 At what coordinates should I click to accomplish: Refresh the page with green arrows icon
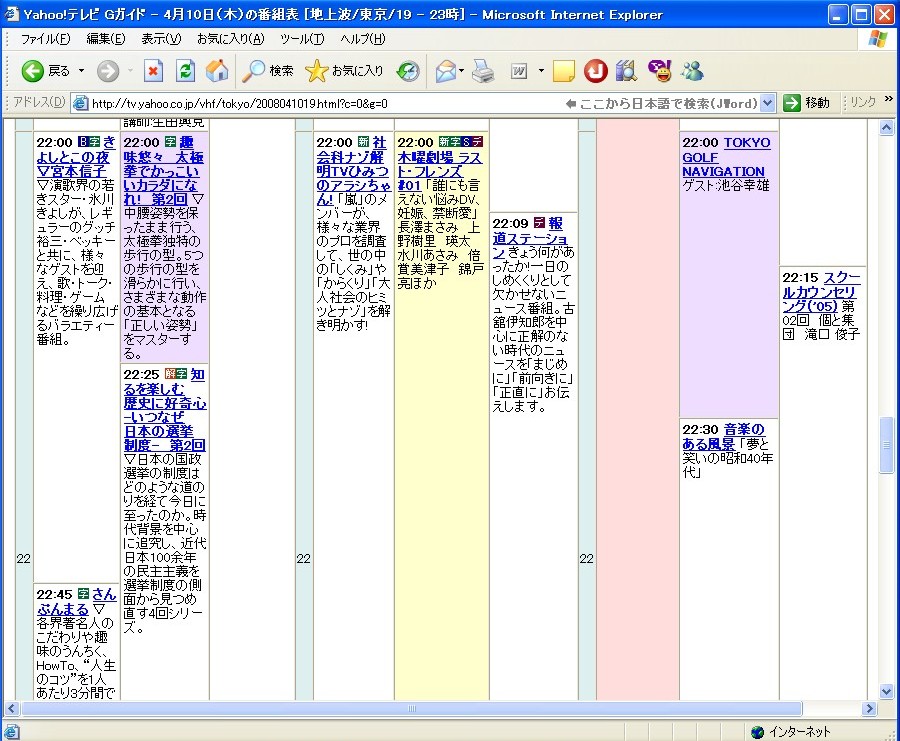(185, 71)
